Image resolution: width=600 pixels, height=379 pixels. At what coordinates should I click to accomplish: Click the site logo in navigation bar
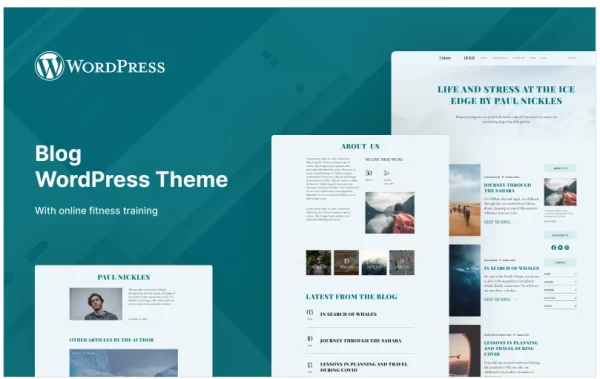[445, 58]
